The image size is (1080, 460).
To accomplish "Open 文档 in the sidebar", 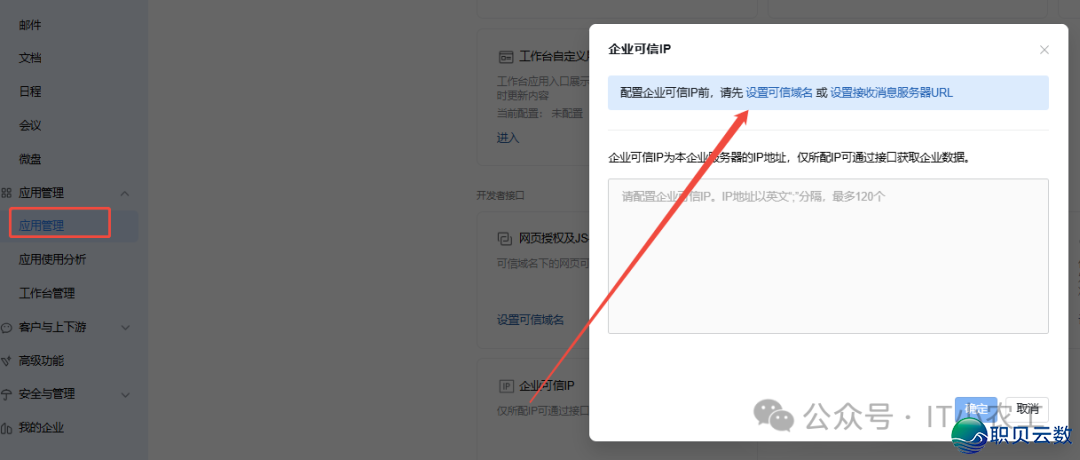I will pos(30,59).
